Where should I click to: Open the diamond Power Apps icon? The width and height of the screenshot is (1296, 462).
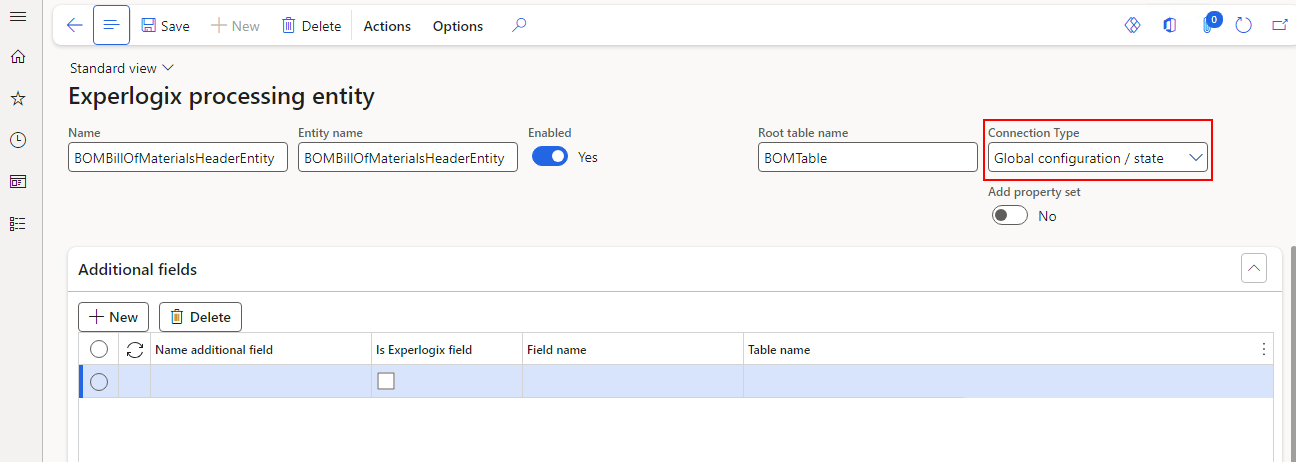point(1133,26)
